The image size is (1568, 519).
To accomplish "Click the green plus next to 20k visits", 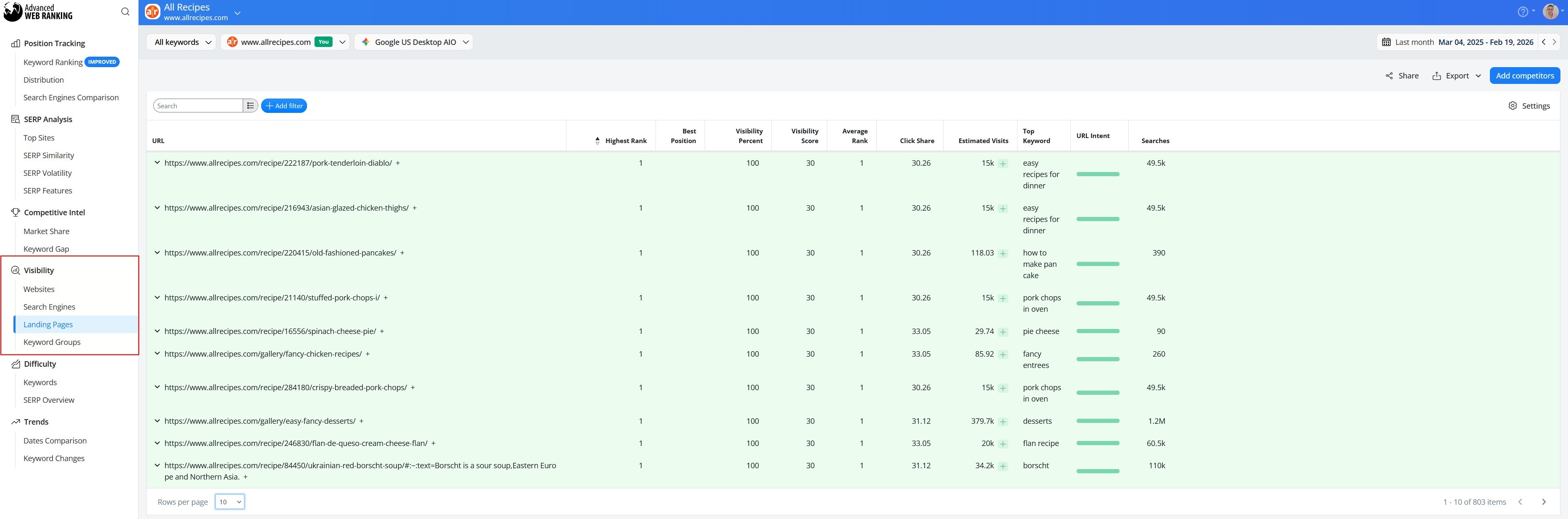I will pos(1003,443).
